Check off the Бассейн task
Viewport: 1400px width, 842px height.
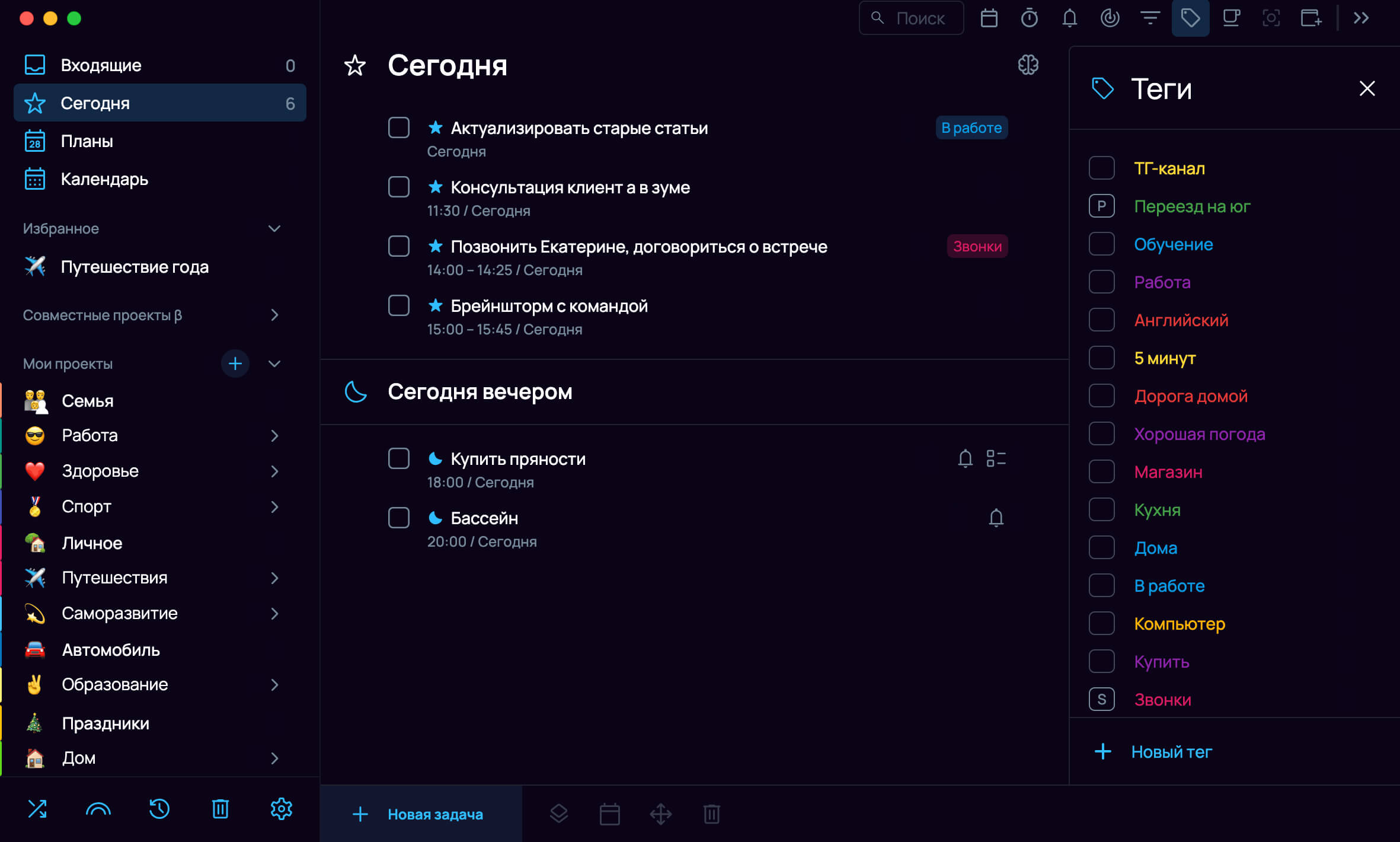399,518
